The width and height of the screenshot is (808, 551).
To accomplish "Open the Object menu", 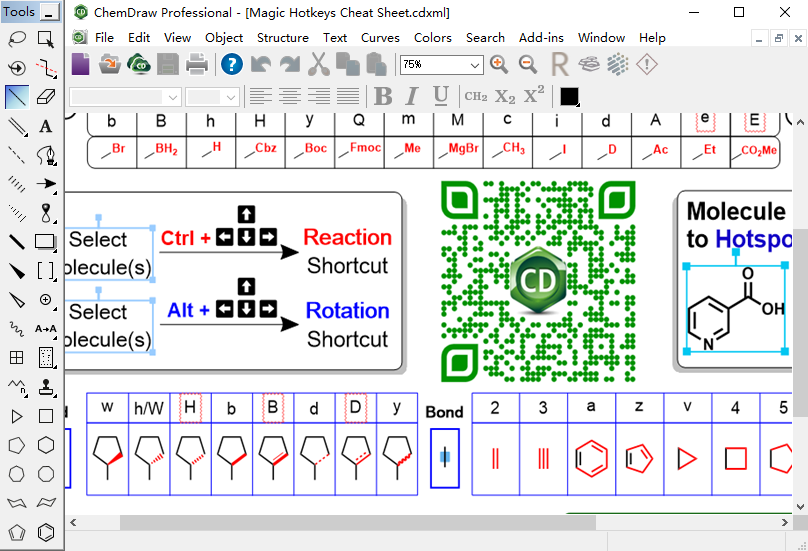I will (x=224, y=38).
